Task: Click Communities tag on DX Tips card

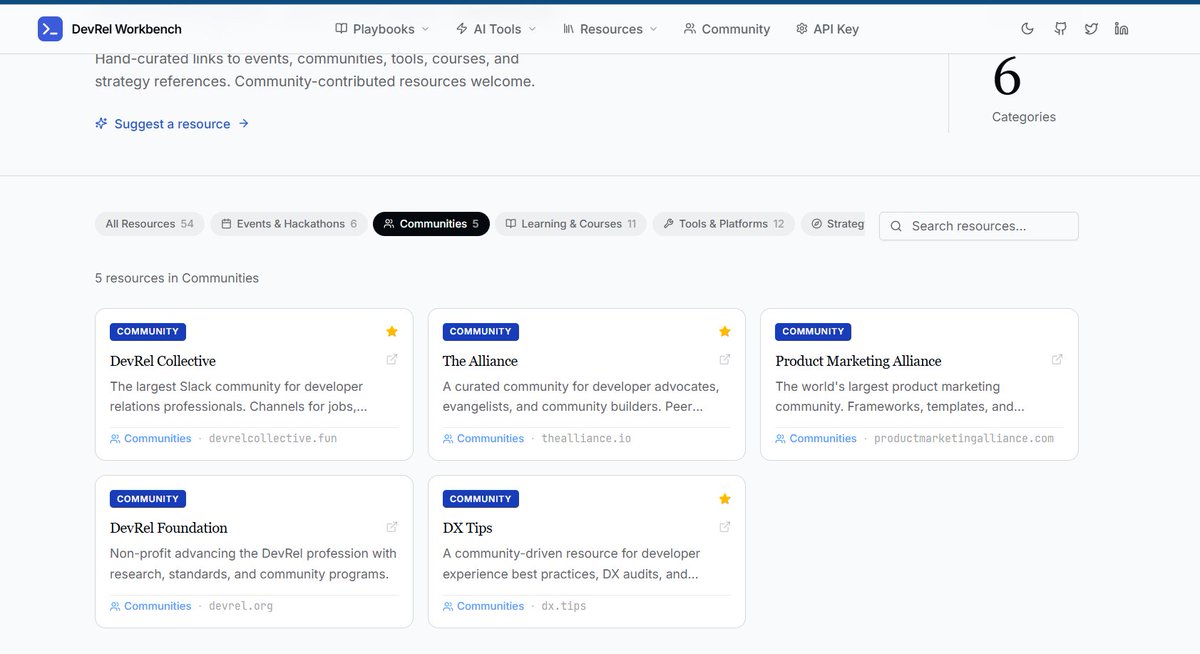Action: click(x=484, y=606)
